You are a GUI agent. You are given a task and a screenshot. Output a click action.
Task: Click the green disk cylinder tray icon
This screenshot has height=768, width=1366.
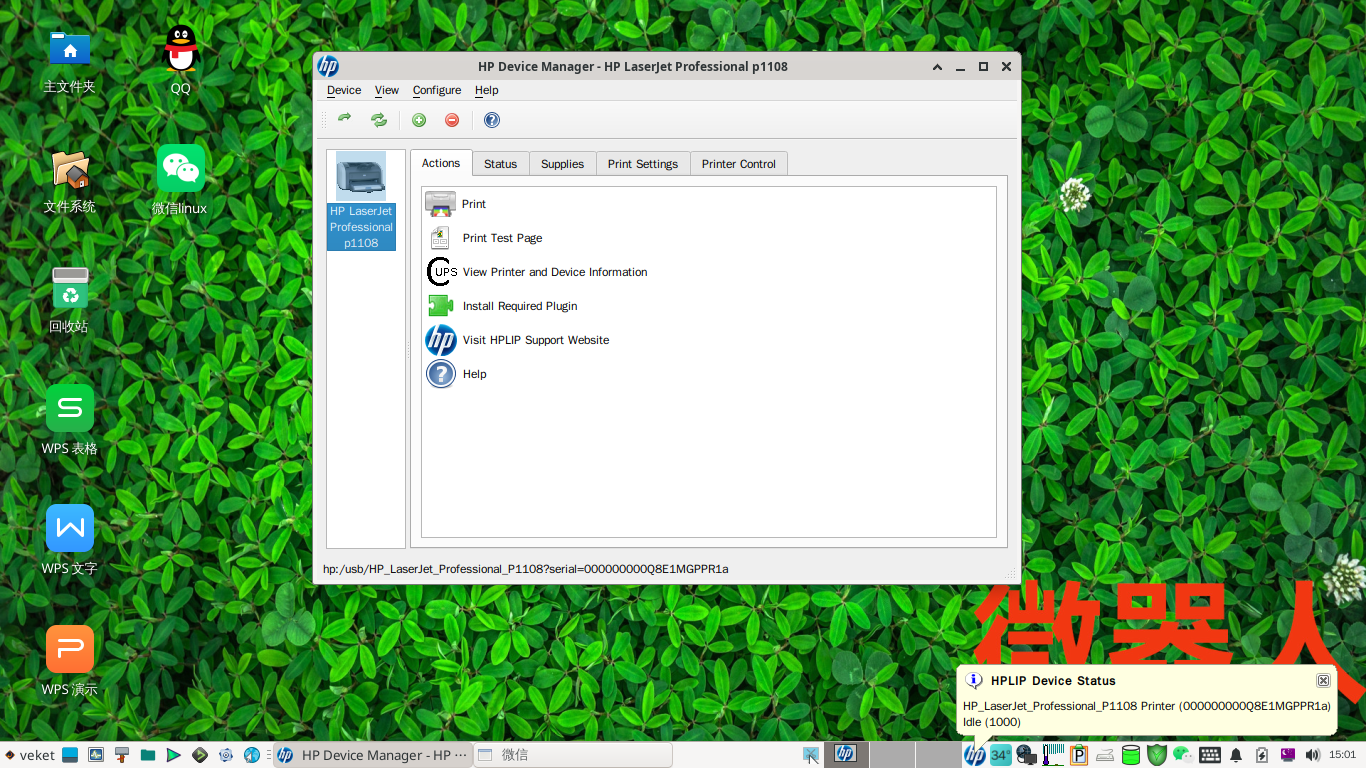point(1131,755)
